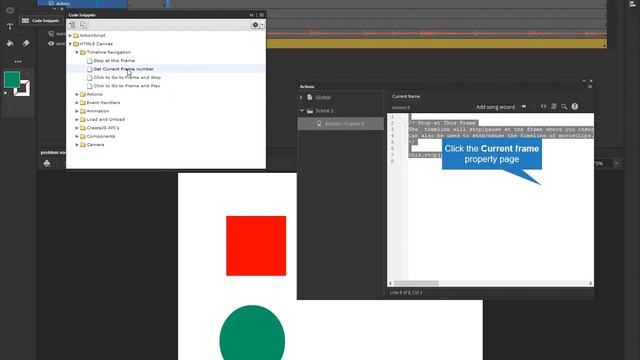Collapse the HTML5 Canvas folder
The height and width of the screenshot is (360, 640).
click(x=70, y=44)
